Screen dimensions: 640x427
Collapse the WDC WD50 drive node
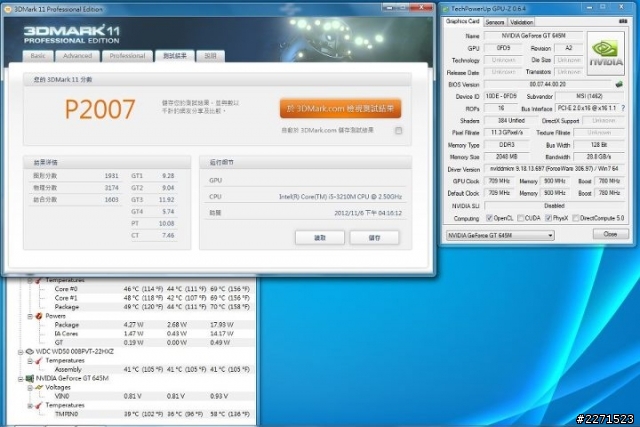[20, 352]
